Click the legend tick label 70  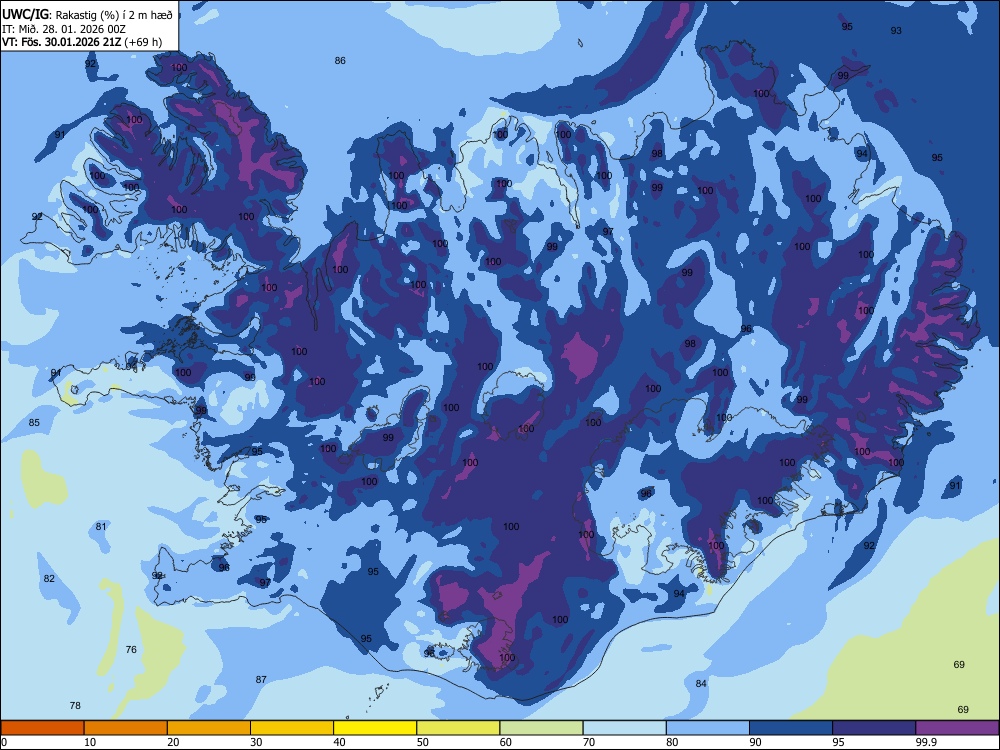point(589,742)
